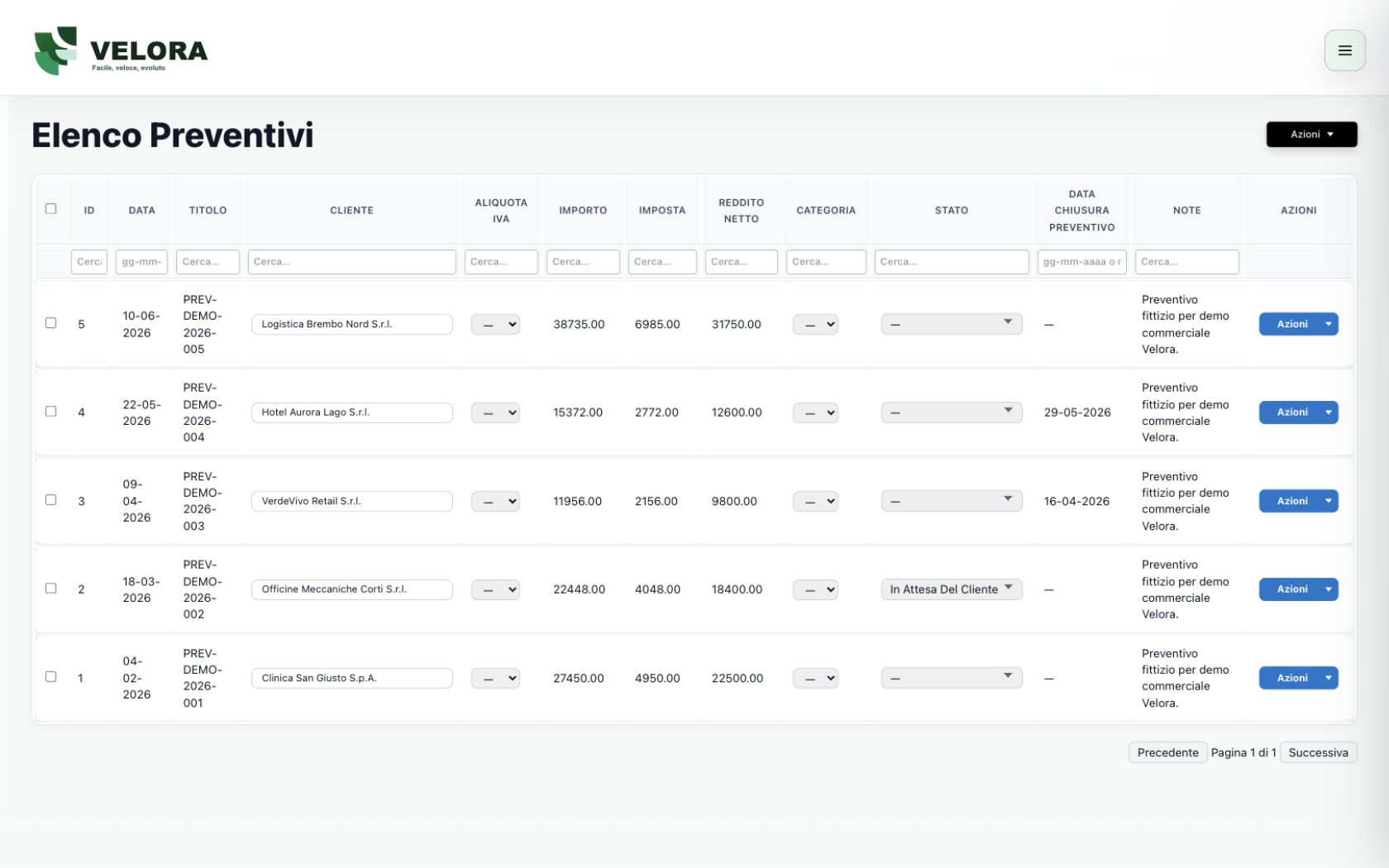Click the importo value 38735.00
1389x868 pixels.
[579, 325]
